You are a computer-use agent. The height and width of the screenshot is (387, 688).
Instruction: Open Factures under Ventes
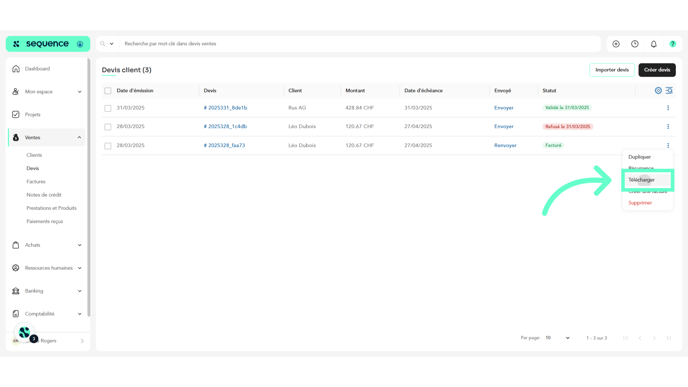(36, 182)
